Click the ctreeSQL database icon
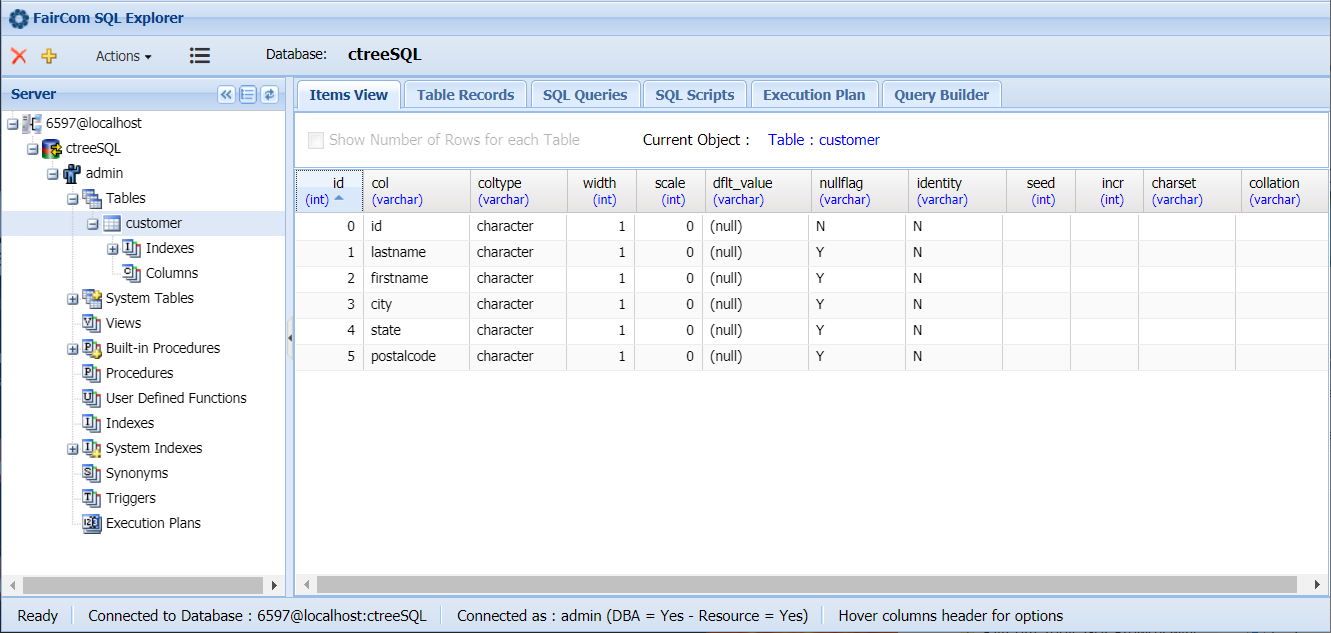1331x633 pixels. click(x=52, y=148)
